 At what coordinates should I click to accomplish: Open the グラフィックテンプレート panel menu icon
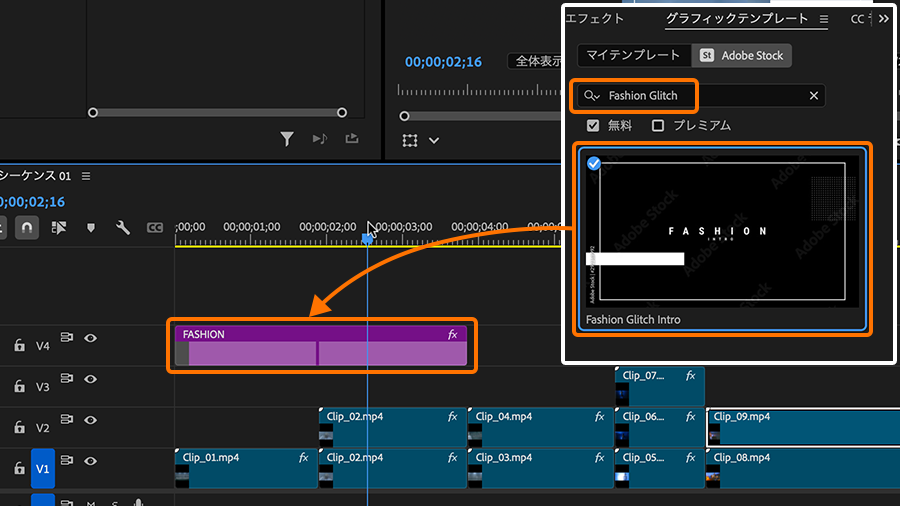click(824, 20)
